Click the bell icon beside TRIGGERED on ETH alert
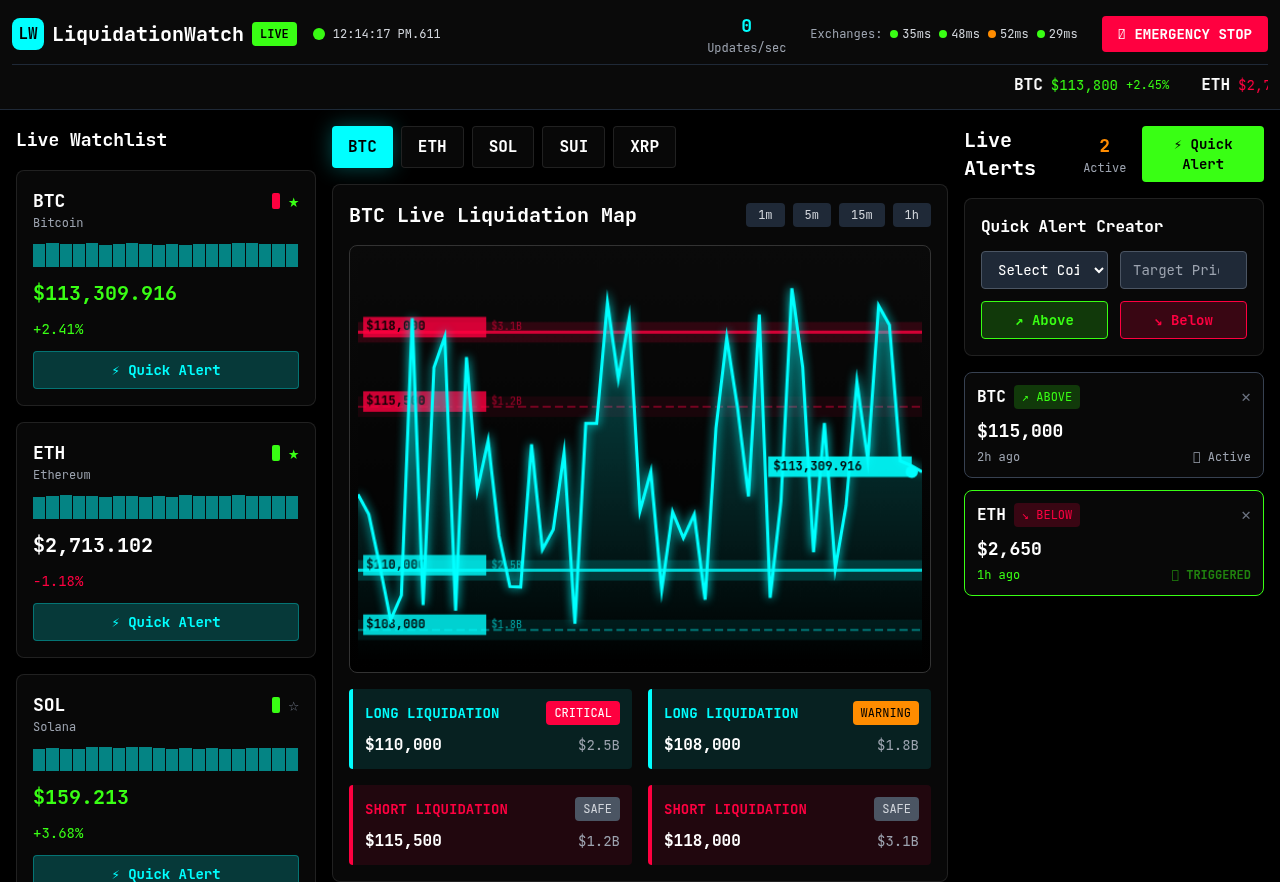 1176,575
